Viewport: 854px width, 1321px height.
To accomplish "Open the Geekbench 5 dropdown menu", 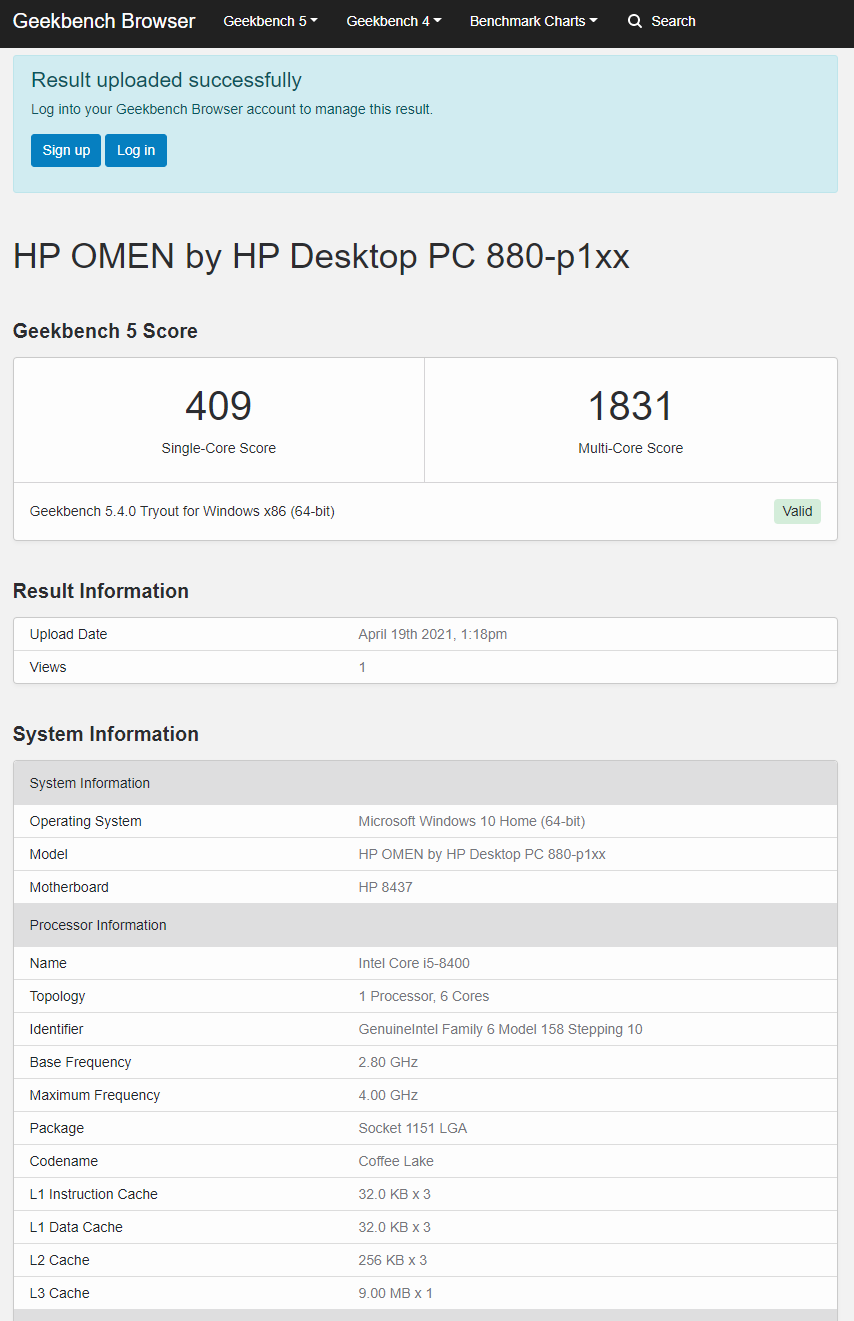I will point(271,21).
